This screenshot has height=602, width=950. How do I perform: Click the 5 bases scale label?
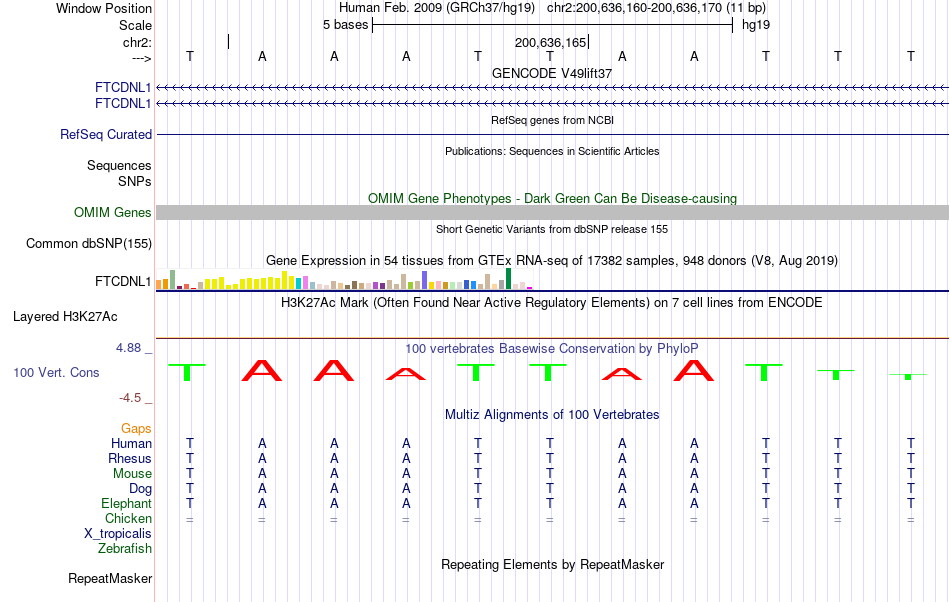345,25
